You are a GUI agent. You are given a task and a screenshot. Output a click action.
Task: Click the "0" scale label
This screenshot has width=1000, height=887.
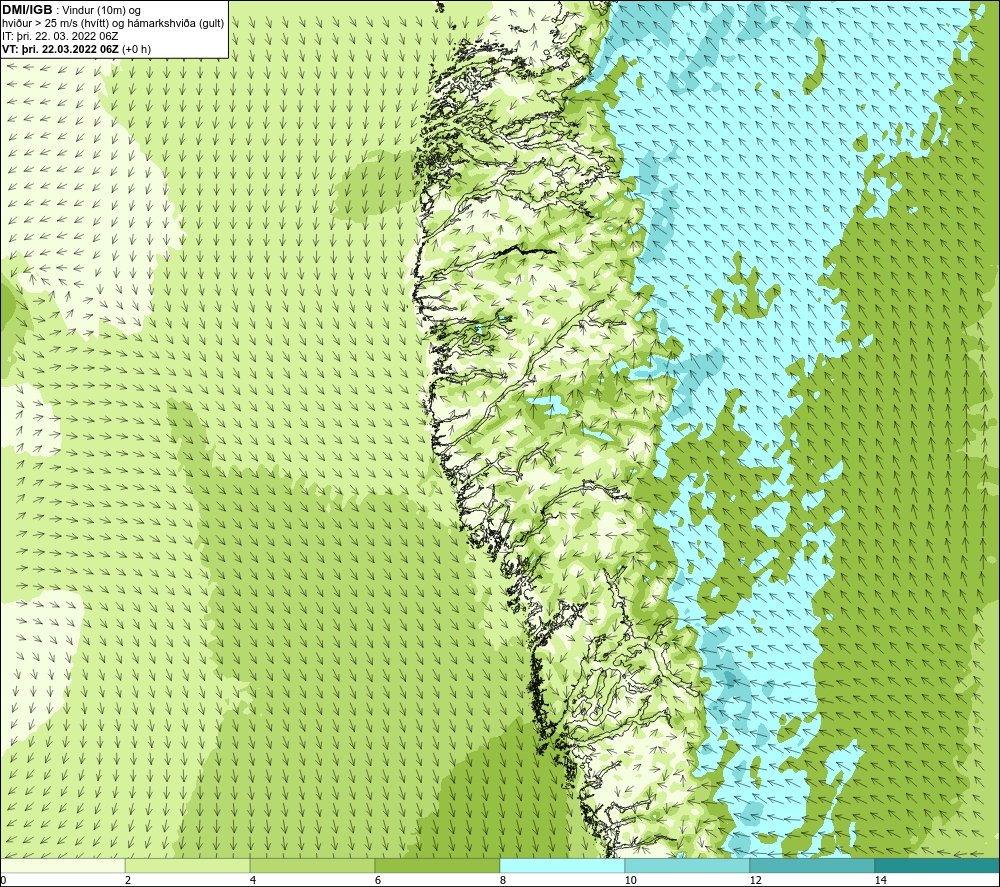(3, 880)
